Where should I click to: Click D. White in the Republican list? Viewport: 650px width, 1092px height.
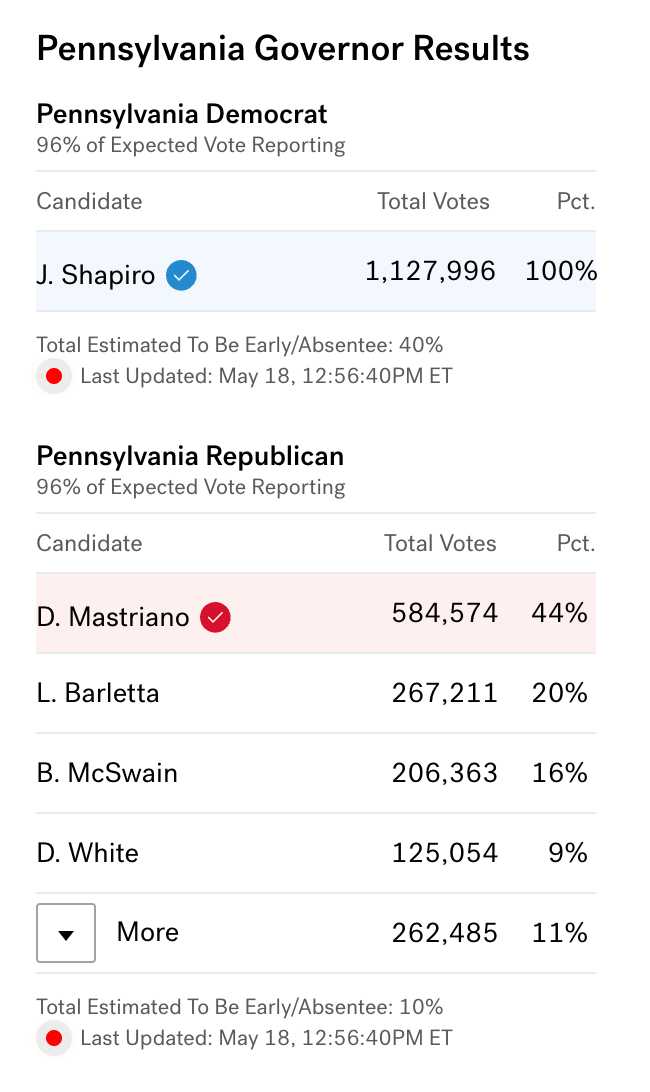pyautogui.click(x=88, y=853)
